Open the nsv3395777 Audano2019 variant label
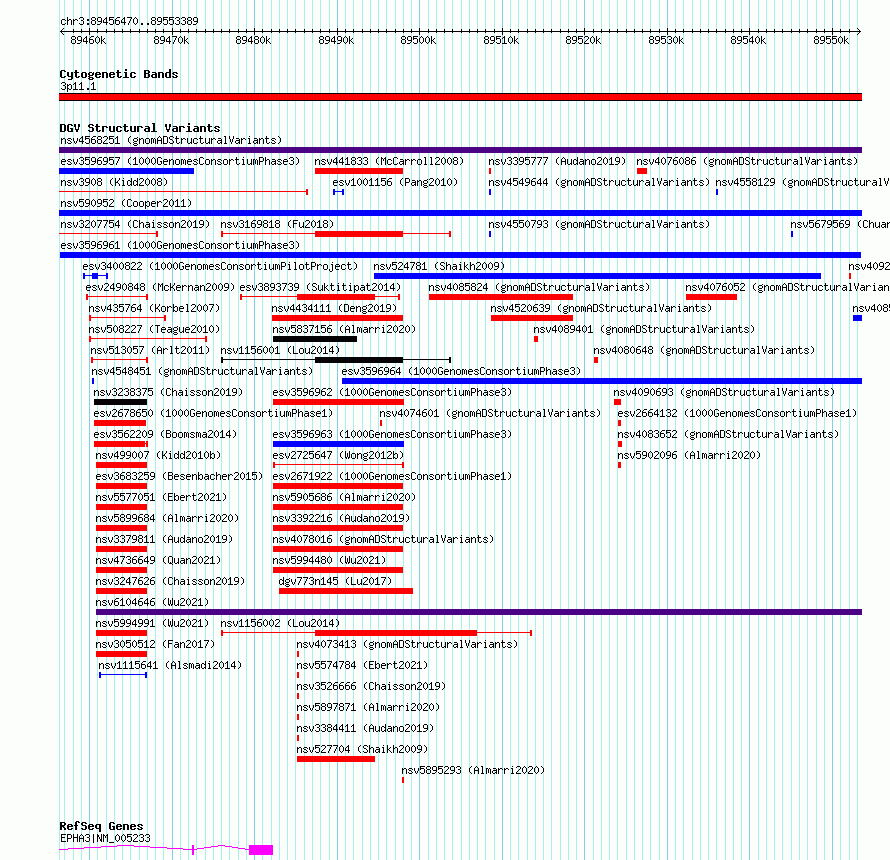The width and height of the screenshot is (890, 860). pos(557,161)
